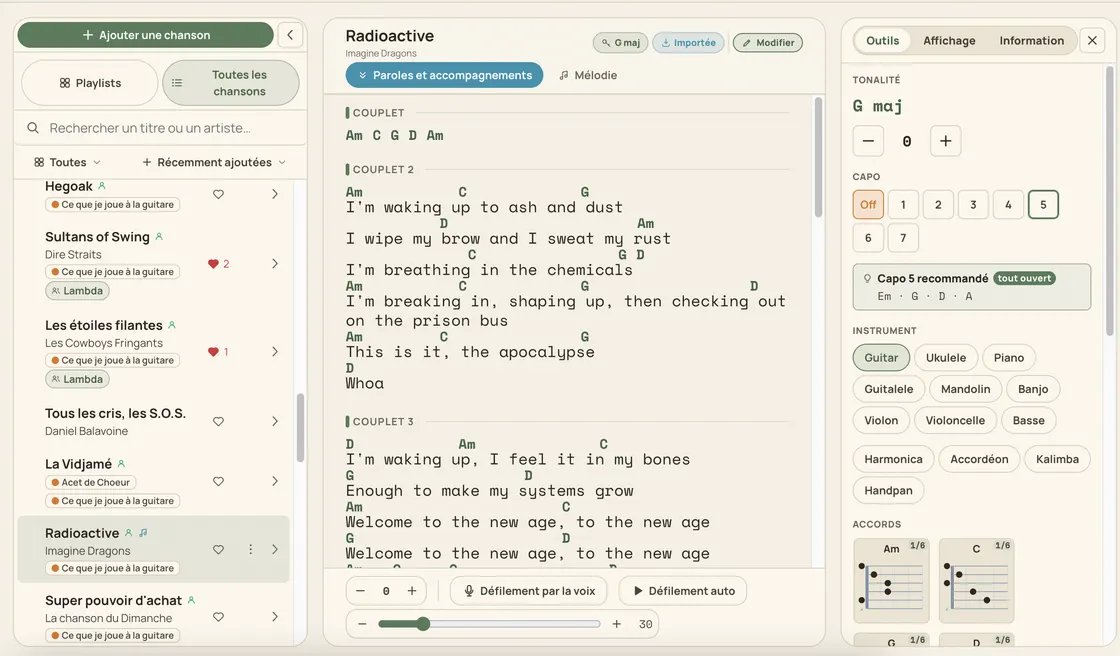Open the Outils tab

882,41
